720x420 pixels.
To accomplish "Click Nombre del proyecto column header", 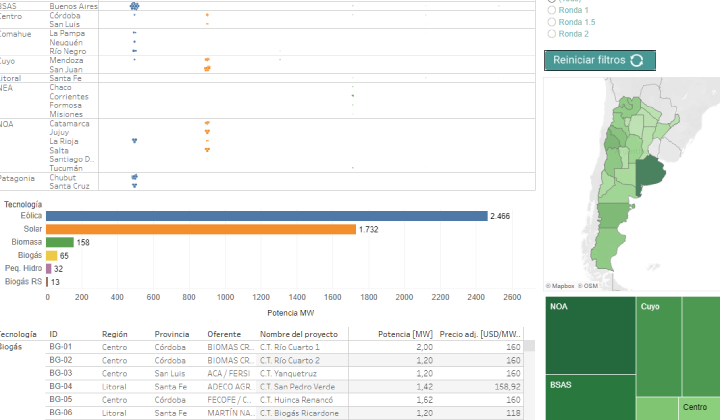I will pyautogui.click(x=299, y=334).
